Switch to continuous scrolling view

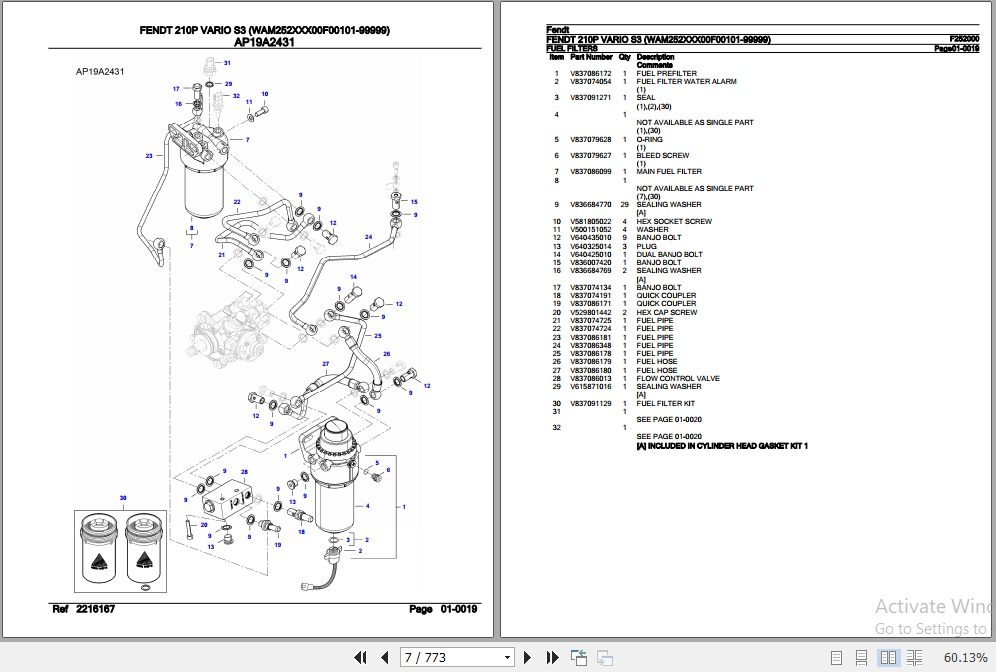tap(861, 657)
